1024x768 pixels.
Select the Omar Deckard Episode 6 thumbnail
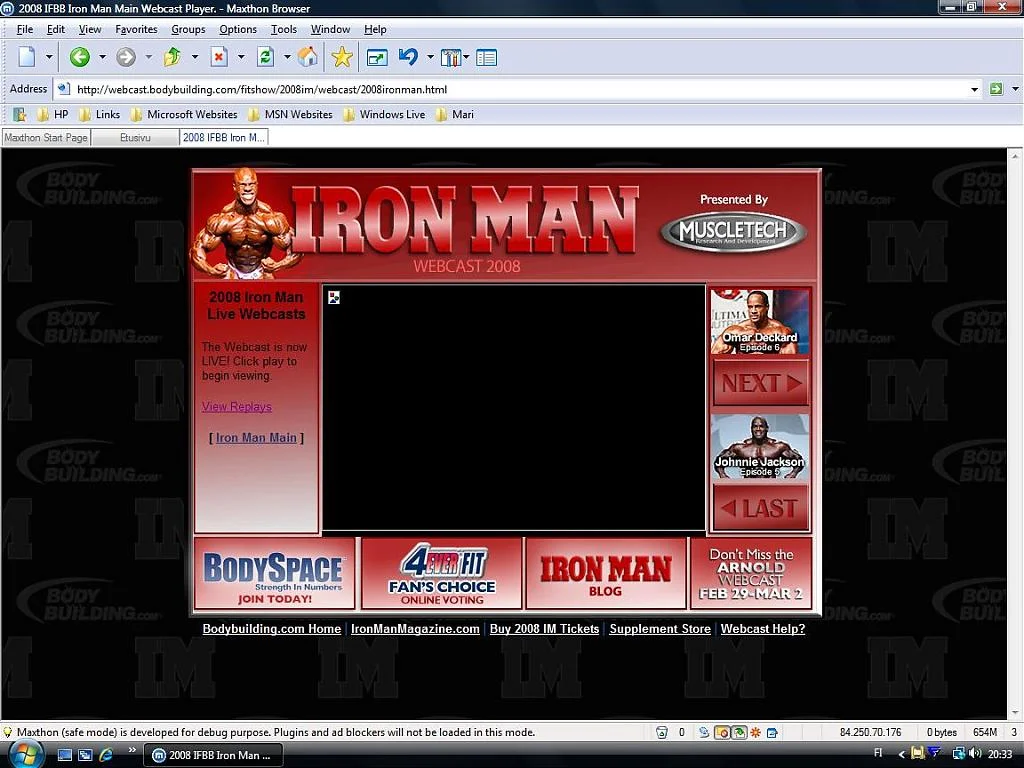(760, 322)
